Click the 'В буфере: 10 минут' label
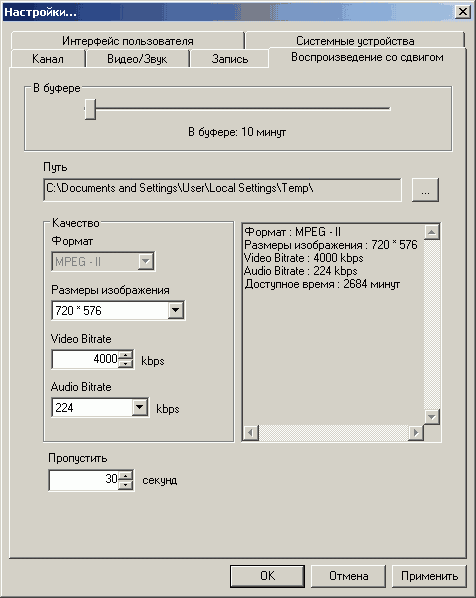476x598 pixels. tap(237, 132)
